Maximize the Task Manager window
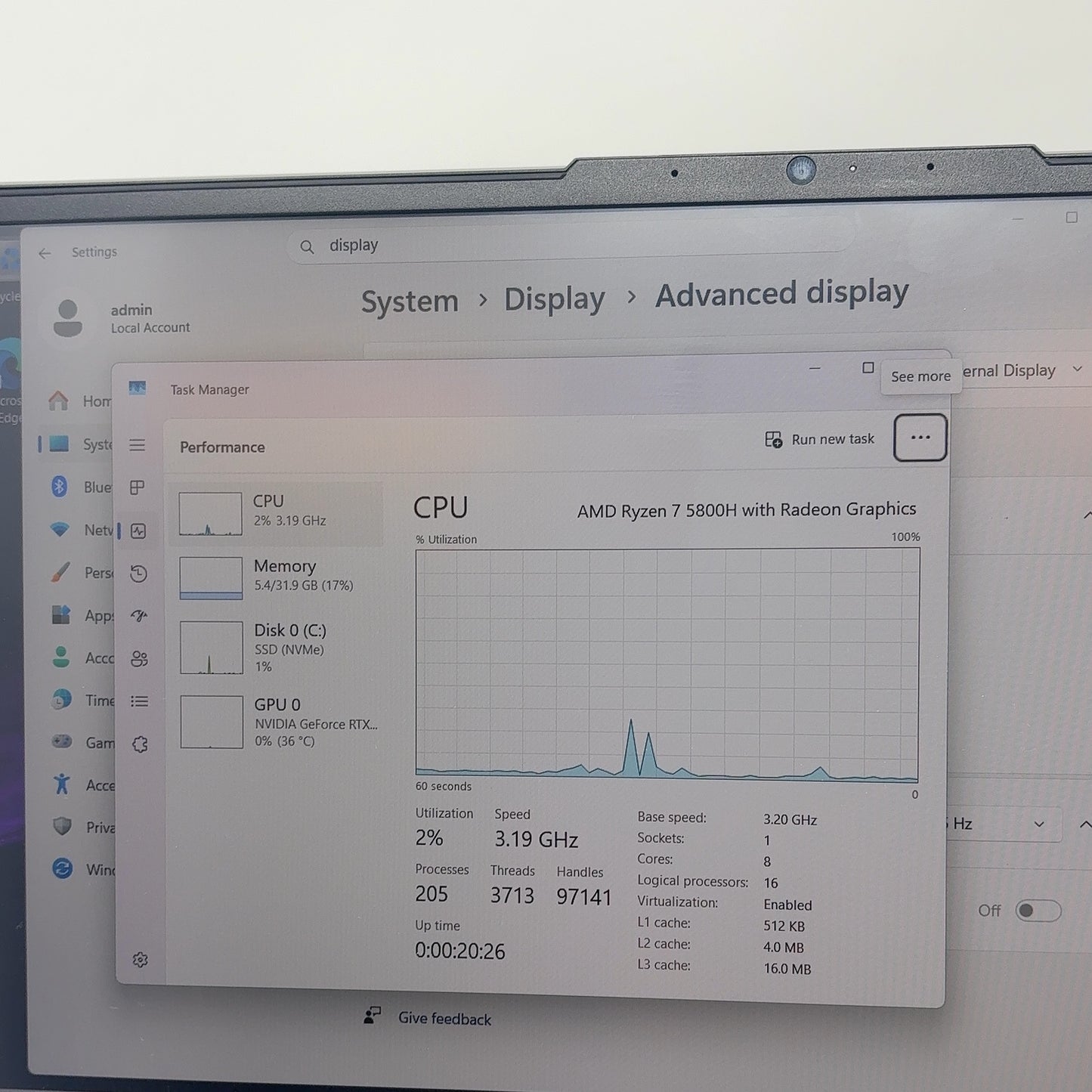Screen dimensions: 1092x1092 (x=868, y=368)
